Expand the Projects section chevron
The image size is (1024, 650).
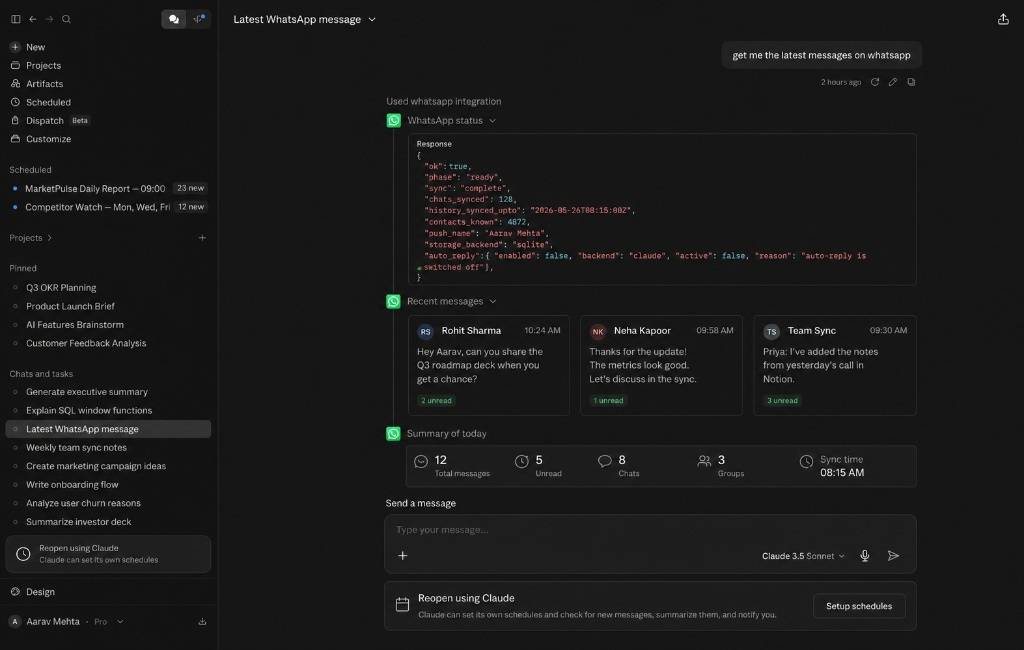pyautogui.click(x=50, y=238)
